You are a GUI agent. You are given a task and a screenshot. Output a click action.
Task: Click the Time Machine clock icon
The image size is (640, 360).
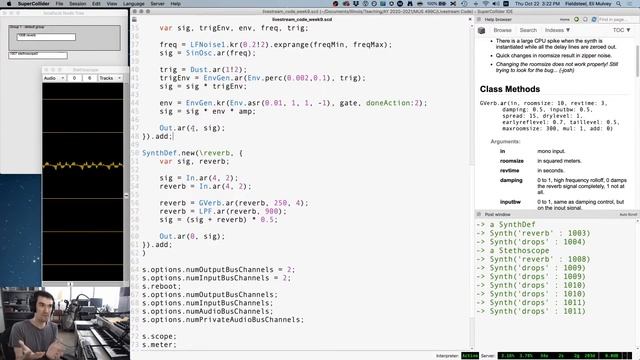tap(464, 4)
